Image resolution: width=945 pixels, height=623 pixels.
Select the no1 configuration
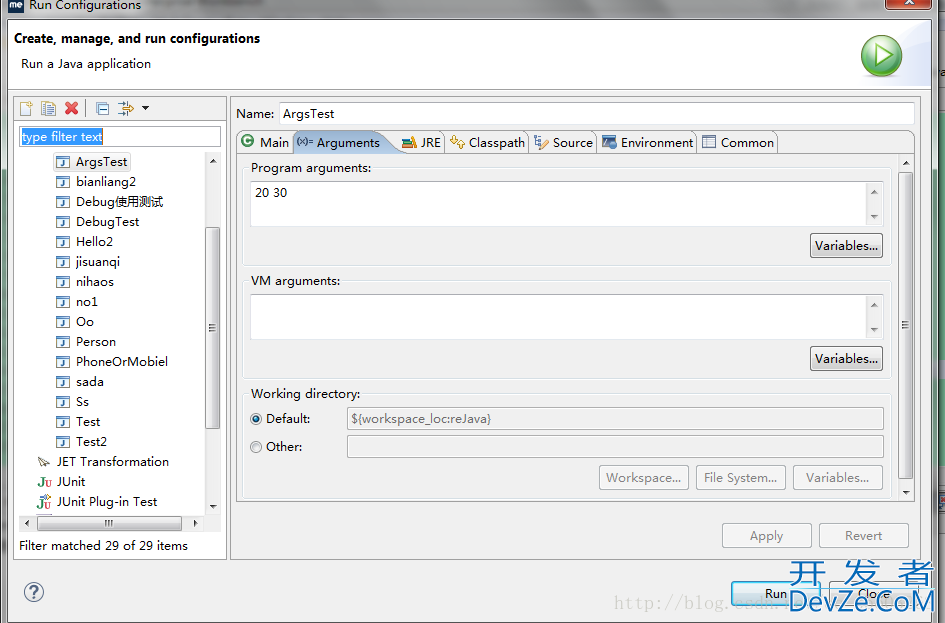coord(87,302)
